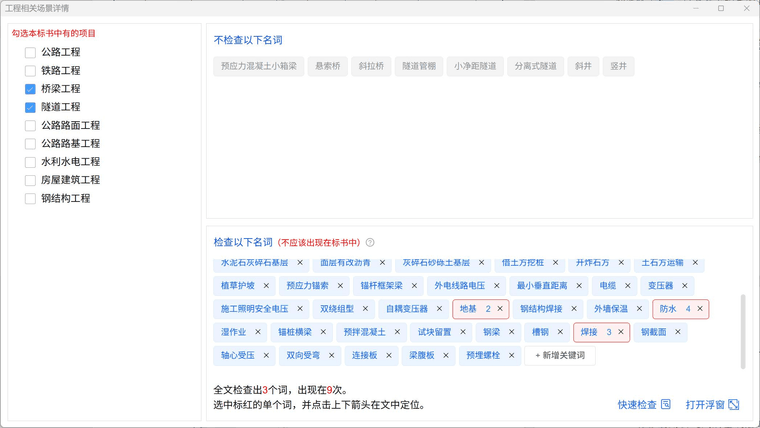The height and width of the screenshot is (428, 760).
Task: Click the 小净距隧道 excluded word
Action: [475, 66]
